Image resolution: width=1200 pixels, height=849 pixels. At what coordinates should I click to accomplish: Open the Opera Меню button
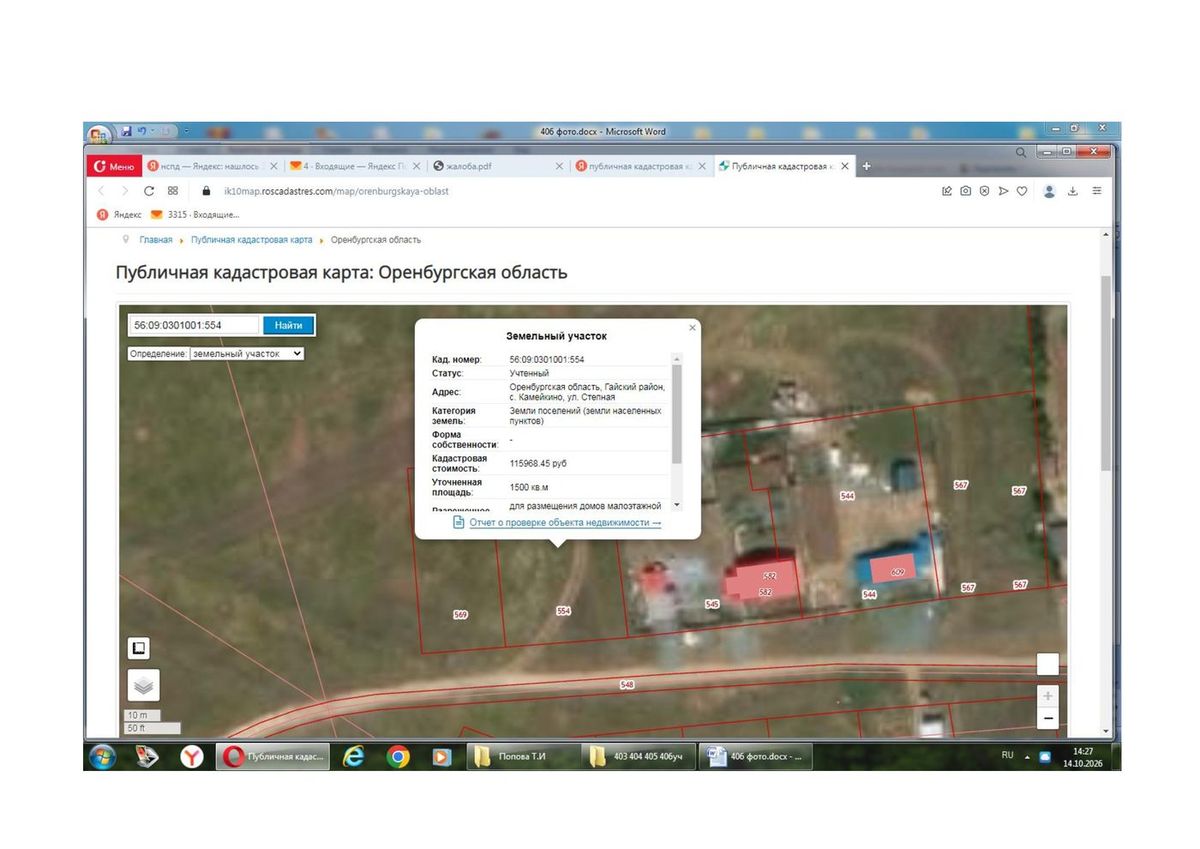(x=114, y=167)
